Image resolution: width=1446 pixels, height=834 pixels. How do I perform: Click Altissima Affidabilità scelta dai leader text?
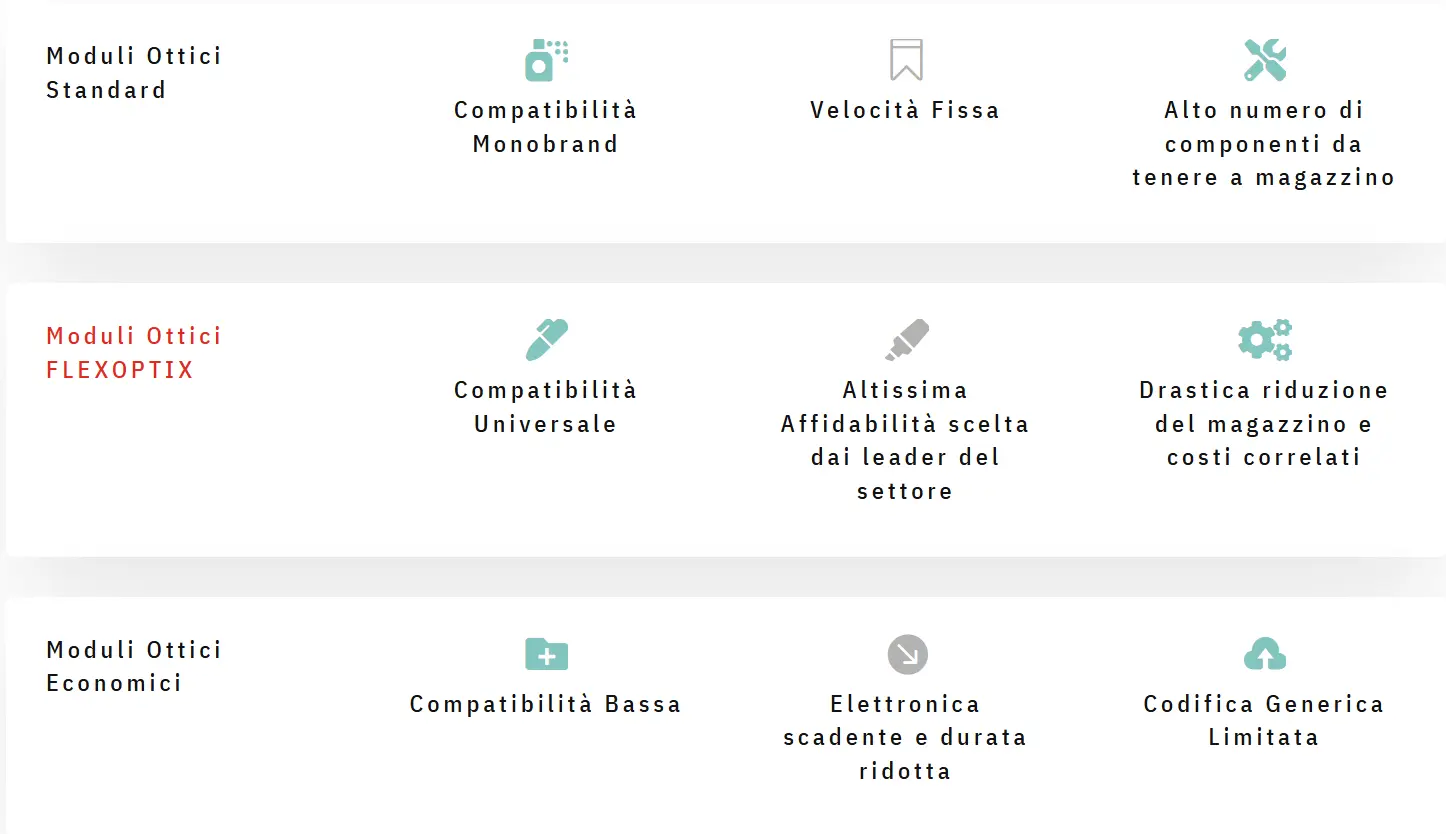905,440
